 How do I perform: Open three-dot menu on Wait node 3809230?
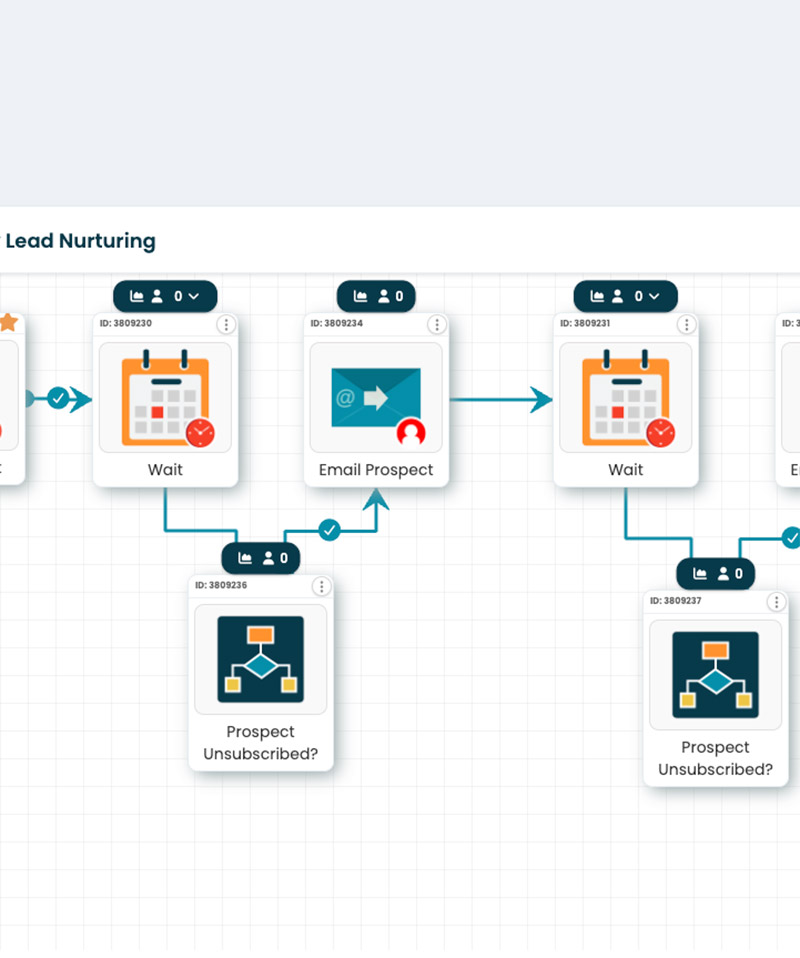click(x=226, y=324)
